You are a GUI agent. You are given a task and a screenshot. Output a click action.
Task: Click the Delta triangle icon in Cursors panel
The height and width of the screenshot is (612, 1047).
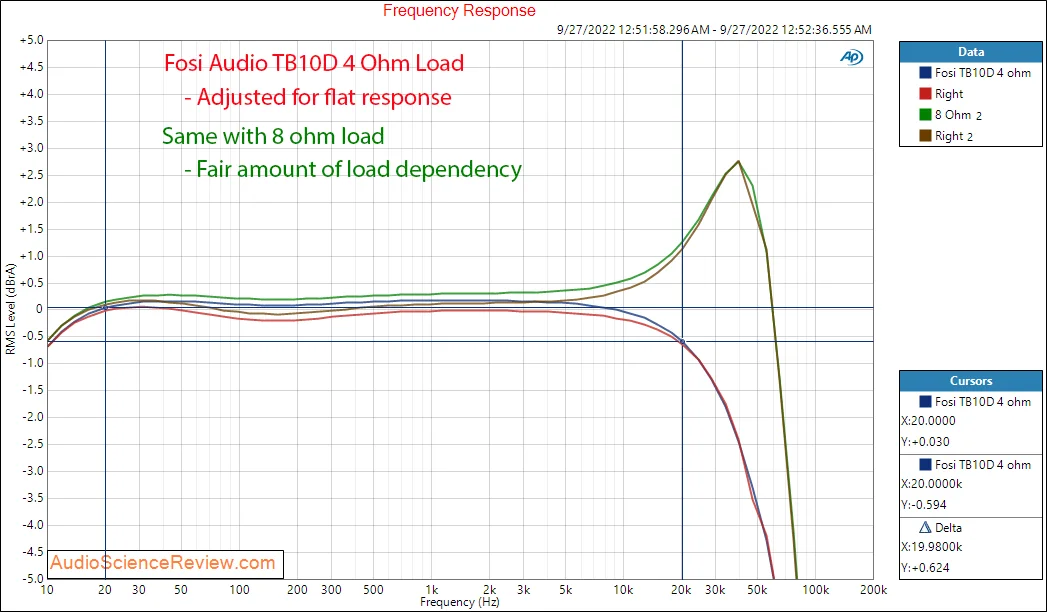(925, 527)
